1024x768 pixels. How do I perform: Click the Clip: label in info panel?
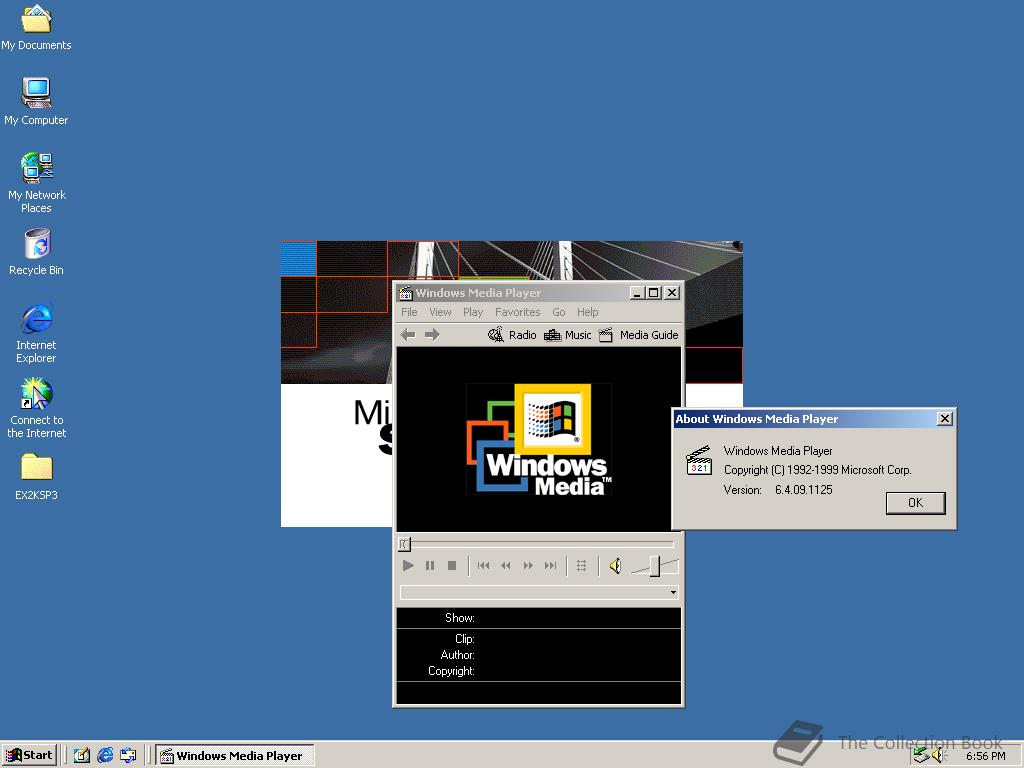464,639
